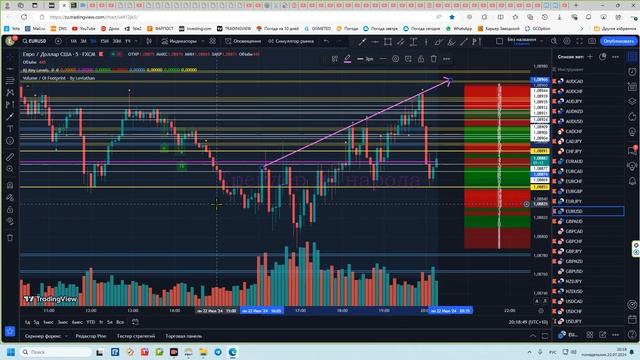Open chart settings gear icon

point(567,41)
